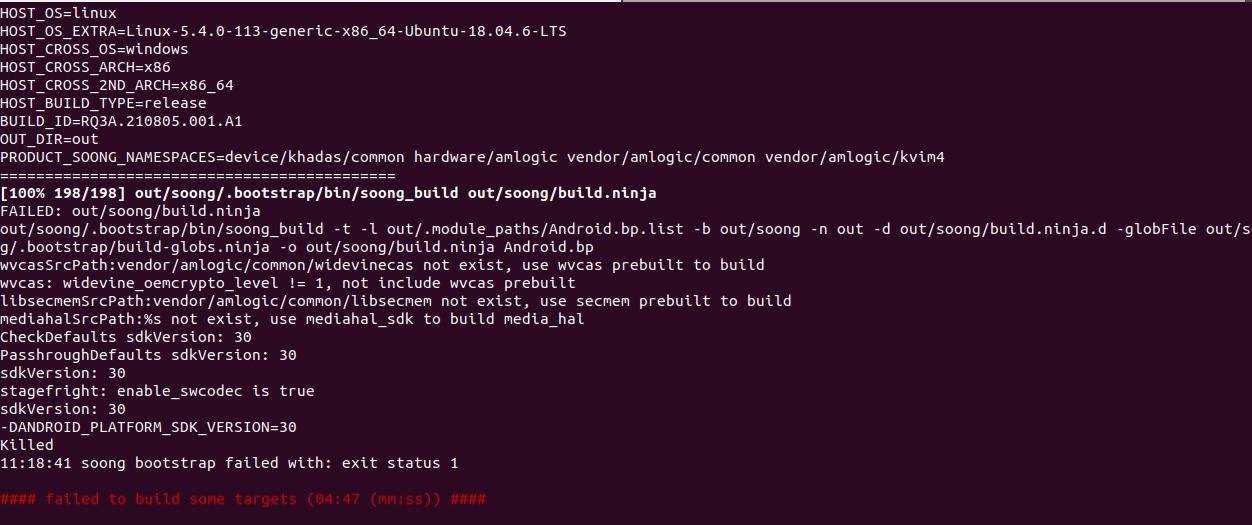Click the 'Killed' output line
1252x525 pixels.
[x=27, y=445]
